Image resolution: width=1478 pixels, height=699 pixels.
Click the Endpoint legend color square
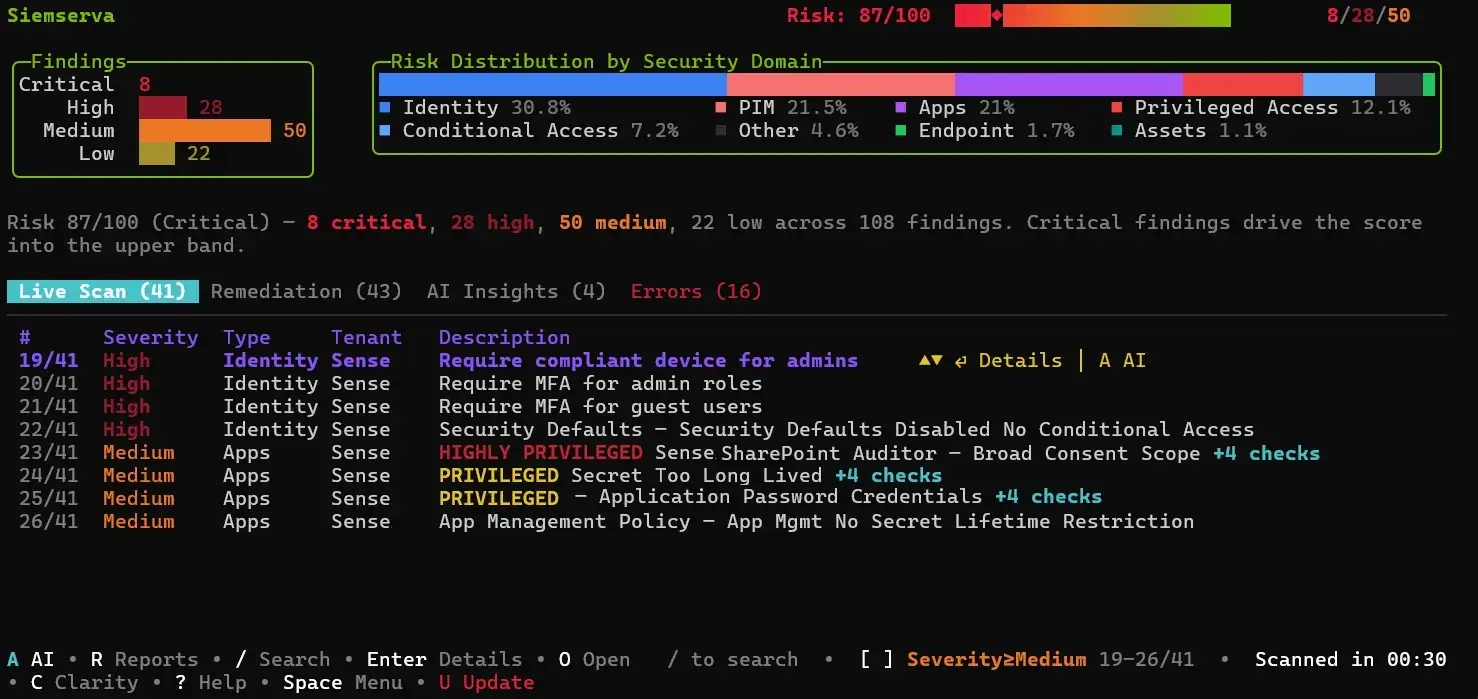899,130
